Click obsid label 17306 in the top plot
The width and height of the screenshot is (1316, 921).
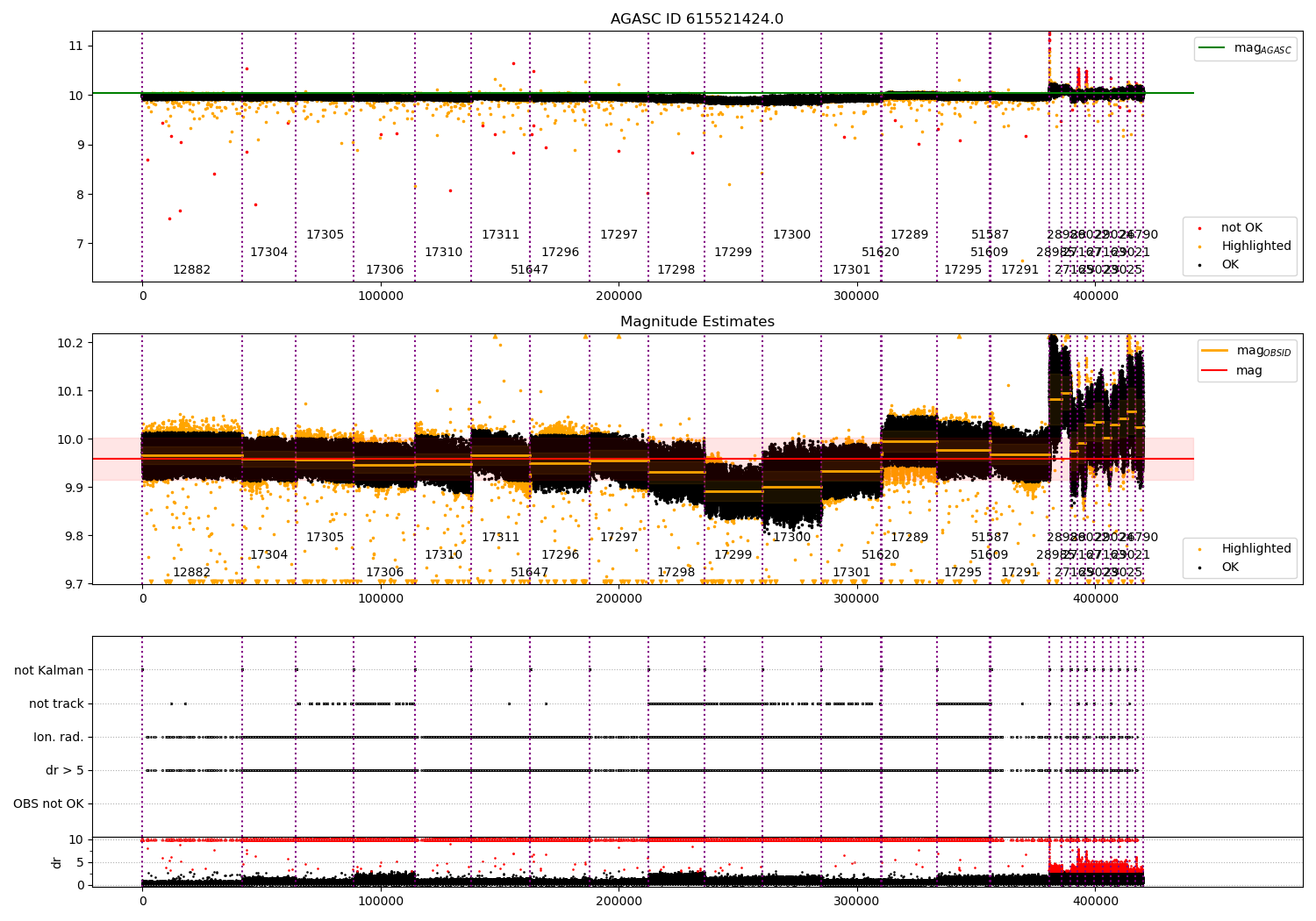384,270
